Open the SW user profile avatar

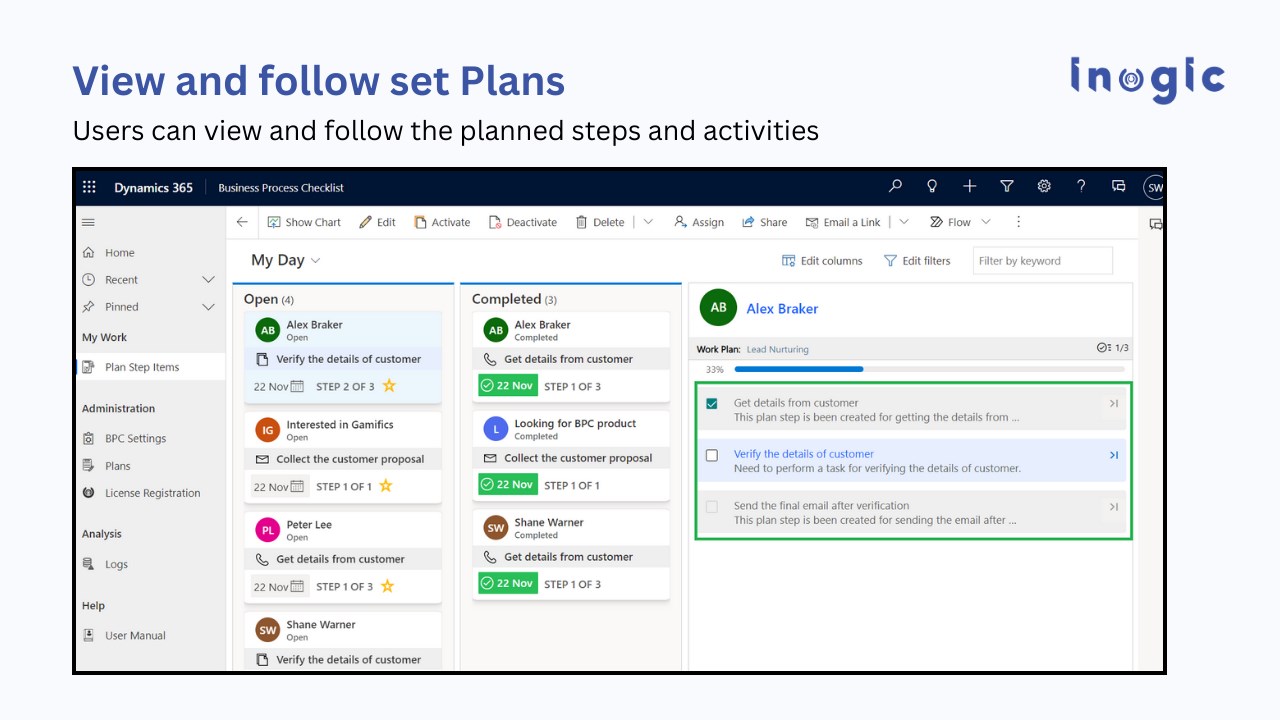click(x=1154, y=187)
